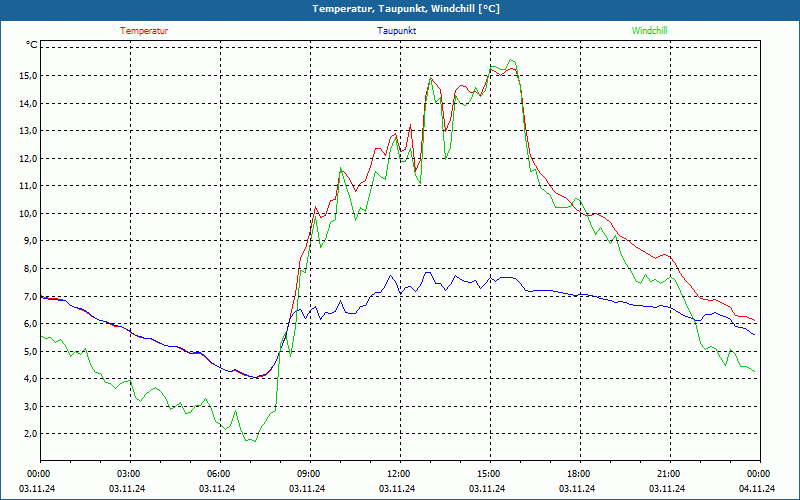This screenshot has height=500, width=800.
Task: Click the 4,0 y-axis value
Action: pos(31,379)
